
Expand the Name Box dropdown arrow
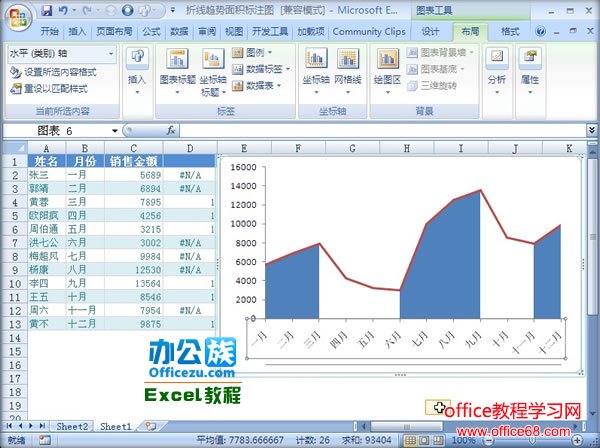(x=114, y=131)
